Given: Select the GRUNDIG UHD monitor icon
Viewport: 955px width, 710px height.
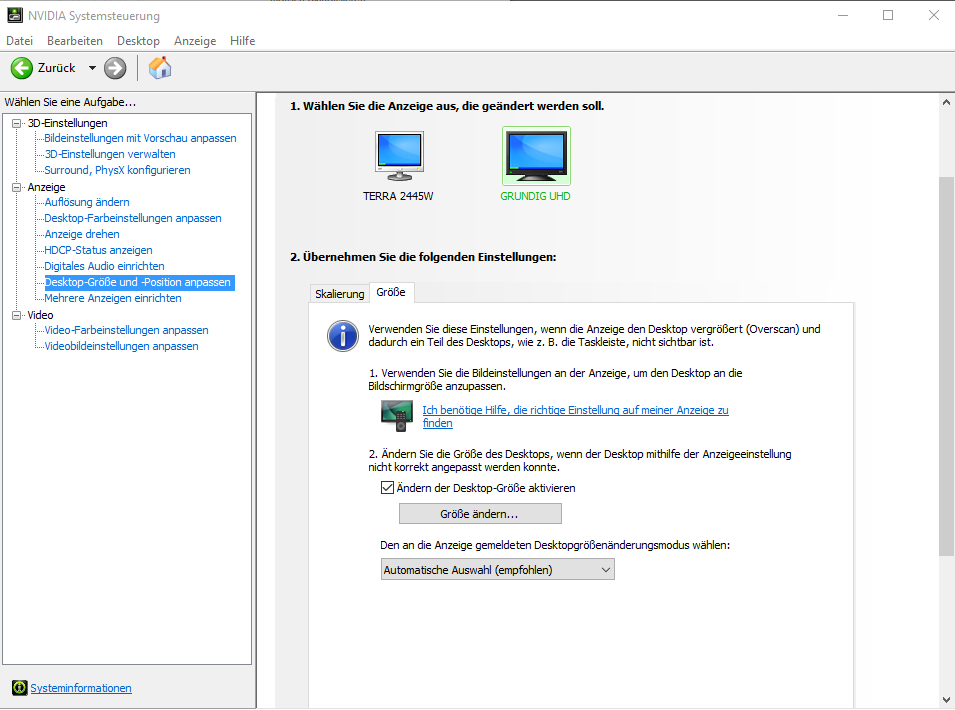Looking at the screenshot, I should (x=536, y=156).
